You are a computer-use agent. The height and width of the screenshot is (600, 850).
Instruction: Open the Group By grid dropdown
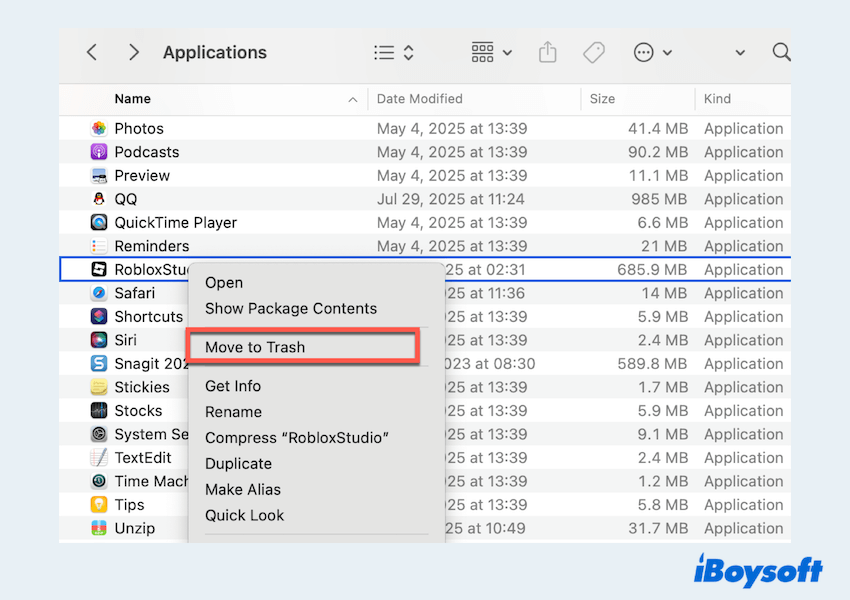[491, 53]
